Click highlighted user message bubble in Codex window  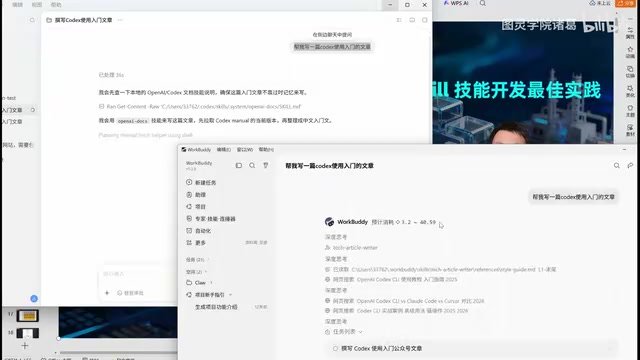tap(332, 47)
